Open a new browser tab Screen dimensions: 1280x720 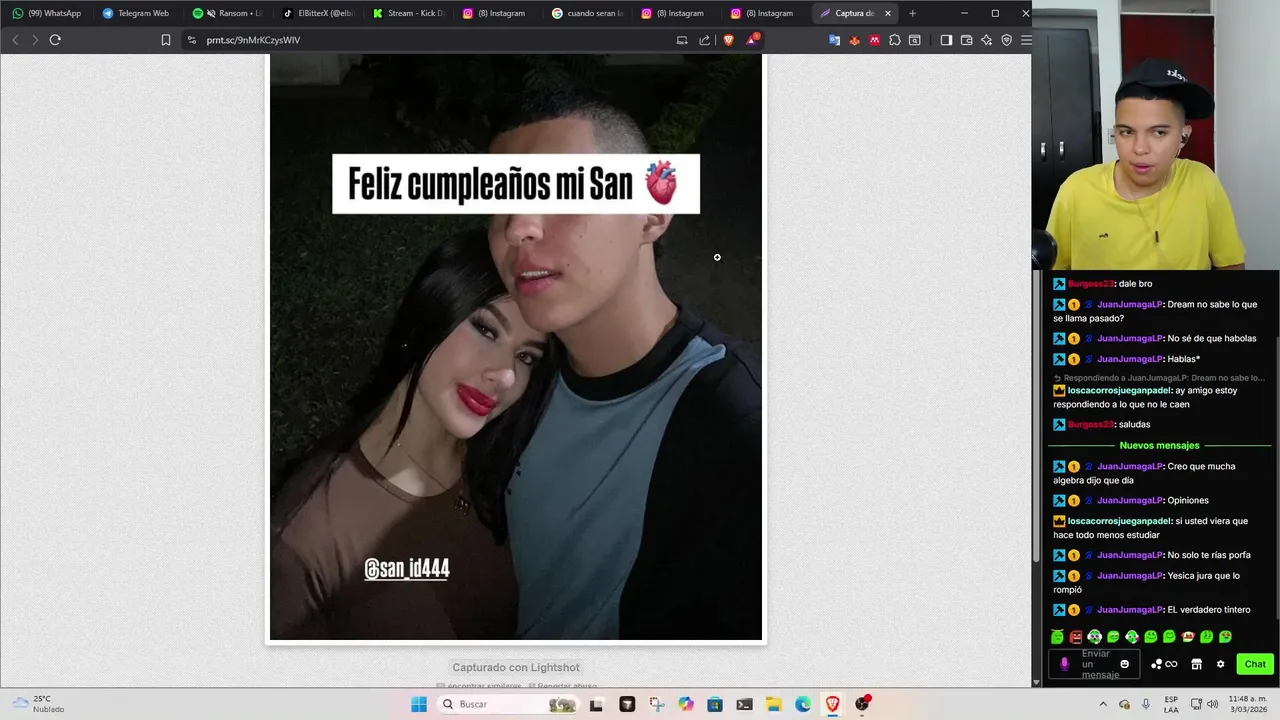912,13
